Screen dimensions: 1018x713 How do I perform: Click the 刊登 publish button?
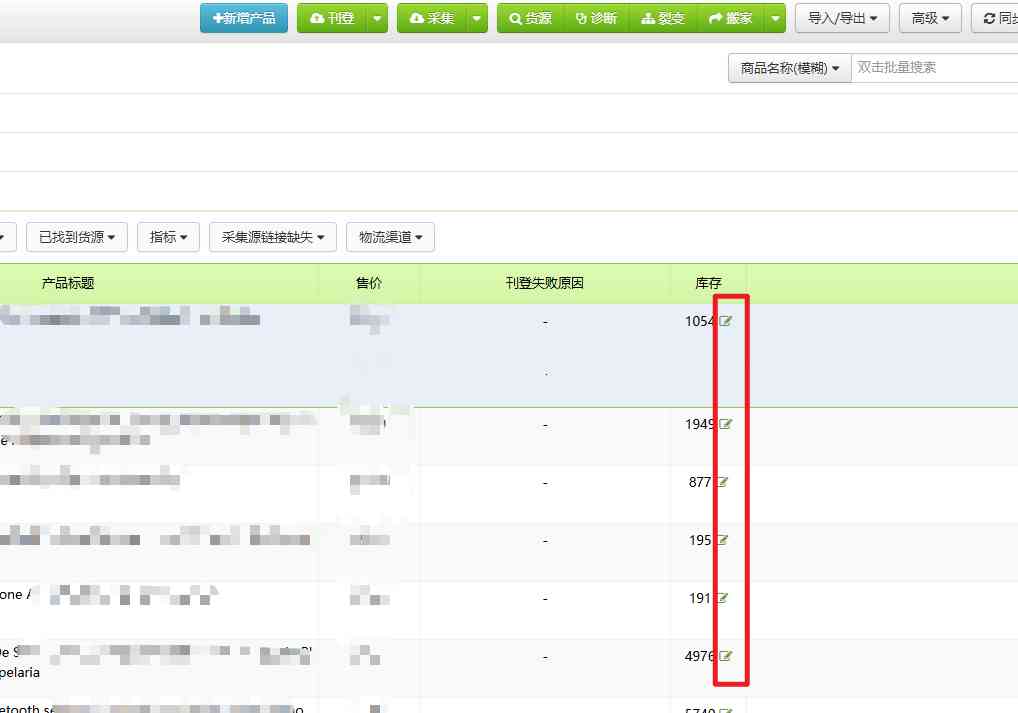click(x=332, y=18)
